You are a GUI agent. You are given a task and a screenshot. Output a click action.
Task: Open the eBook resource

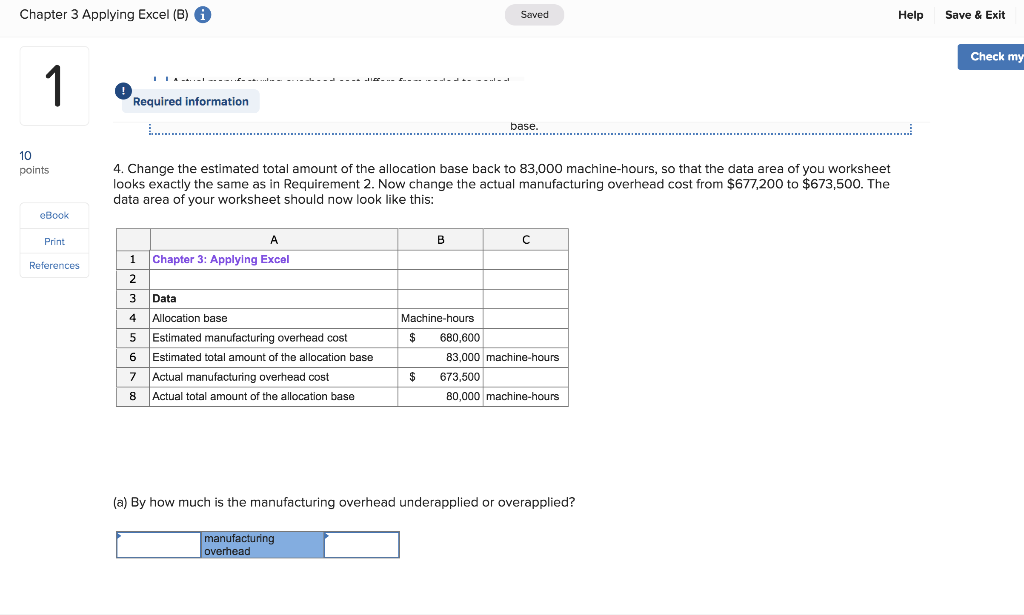pos(53,215)
